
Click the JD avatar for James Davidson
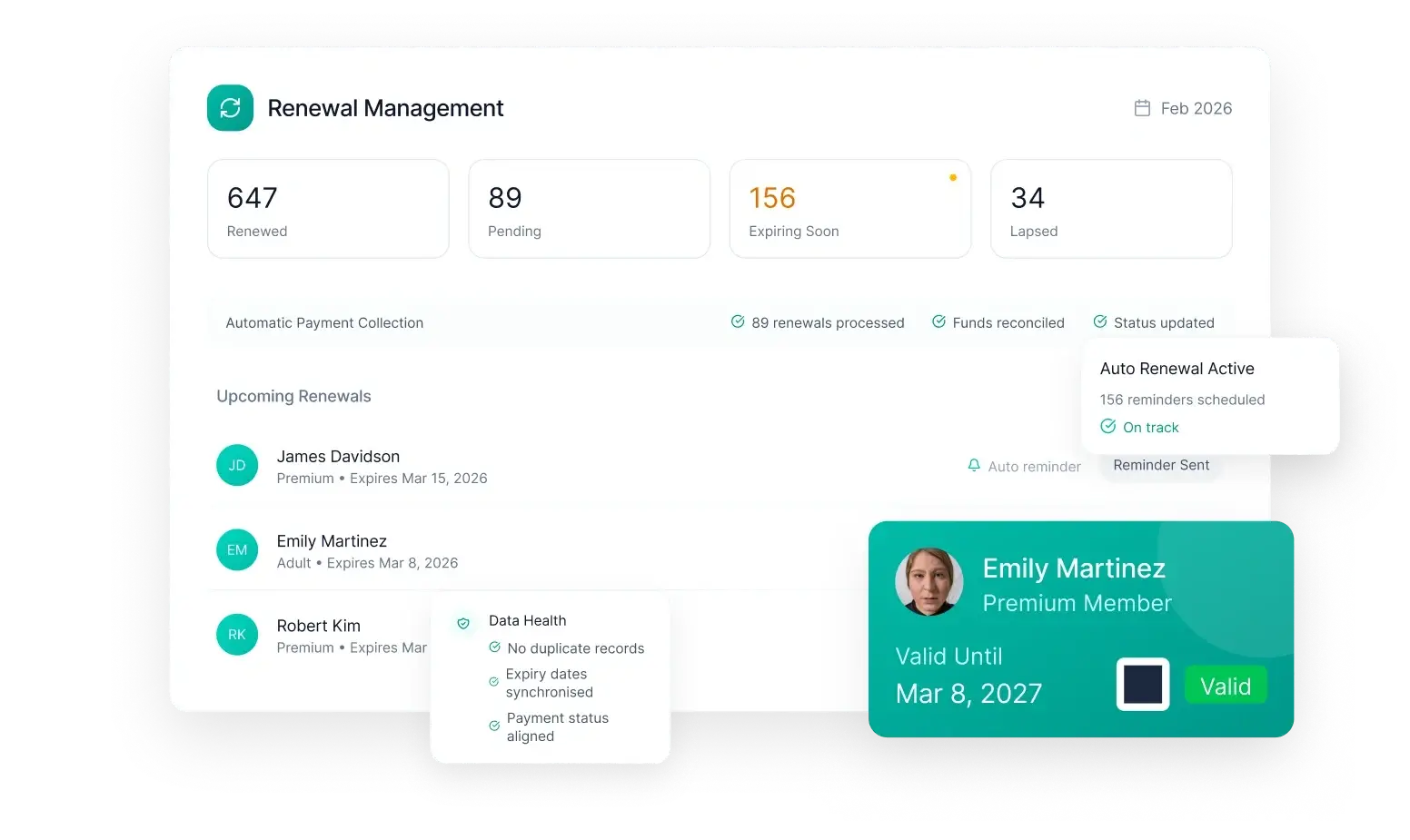pos(237,465)
